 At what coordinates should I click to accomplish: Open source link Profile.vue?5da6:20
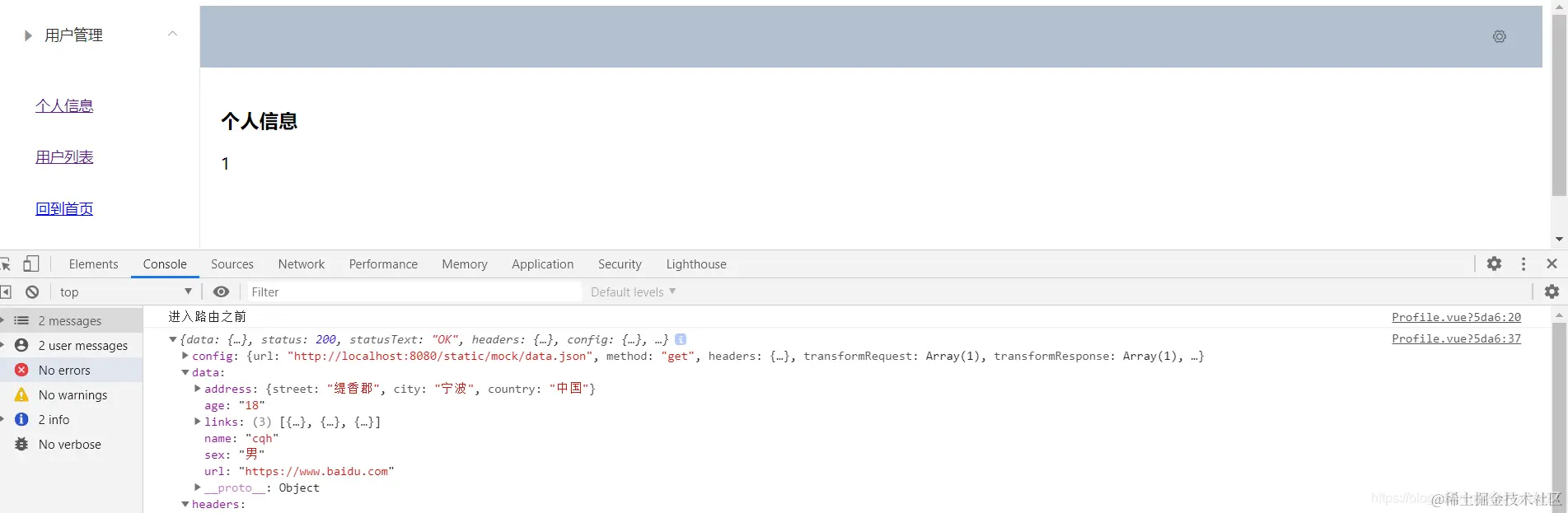coord(1456,317)
